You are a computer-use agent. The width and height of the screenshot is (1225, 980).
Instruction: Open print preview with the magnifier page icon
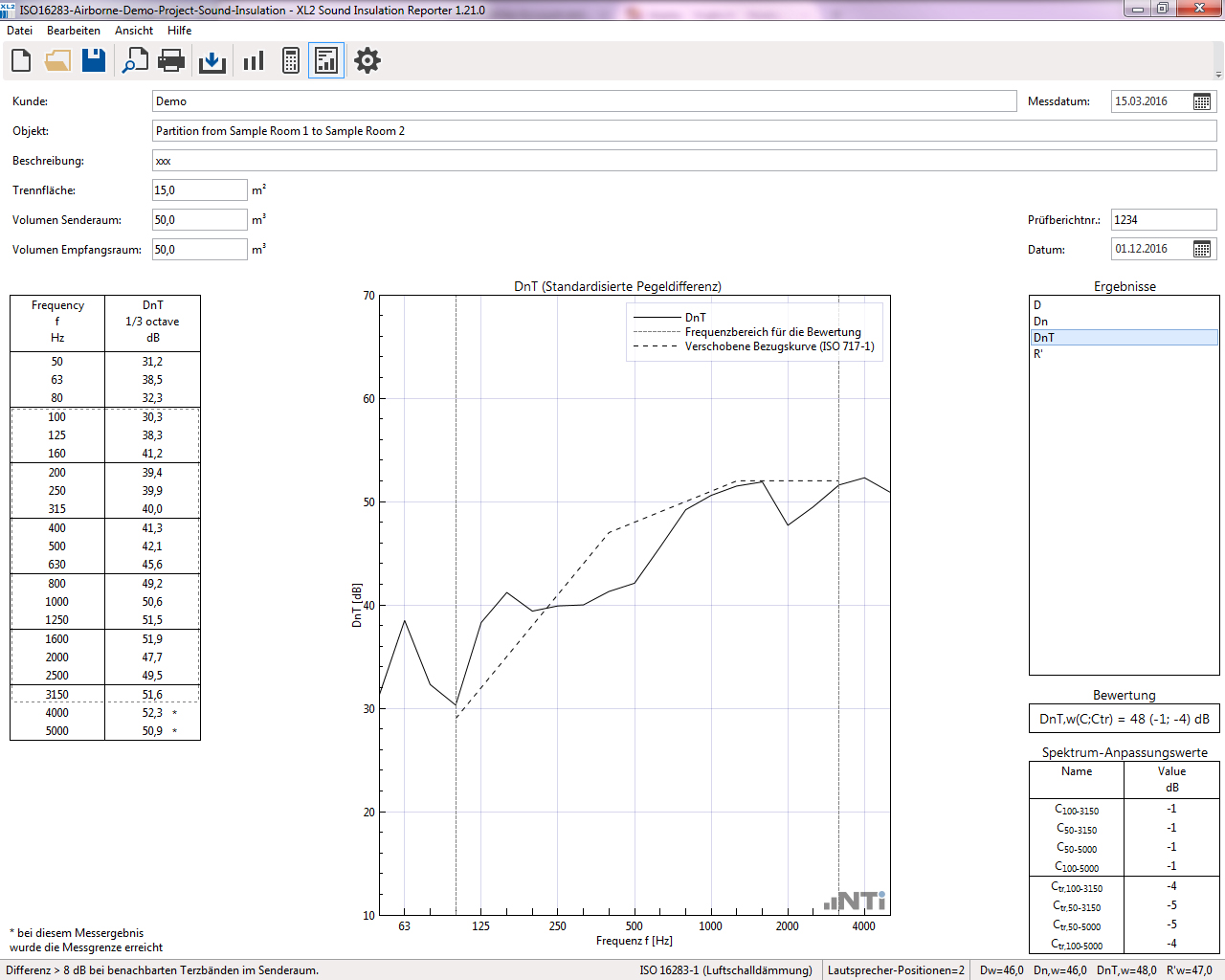click(x=134, y=61)
